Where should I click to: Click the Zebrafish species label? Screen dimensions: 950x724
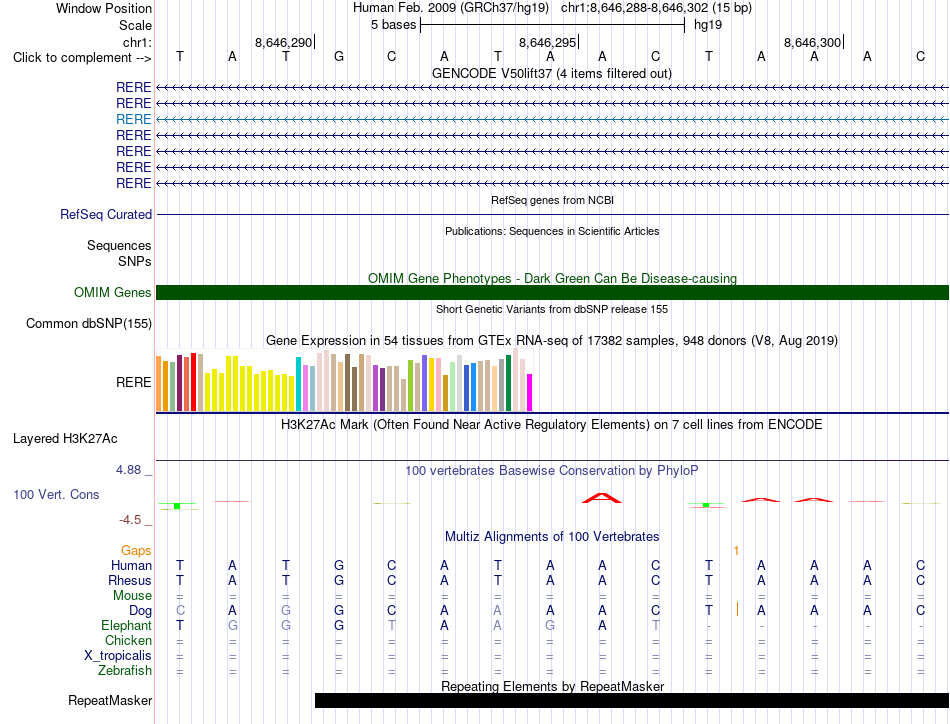[x=125, y=671]
